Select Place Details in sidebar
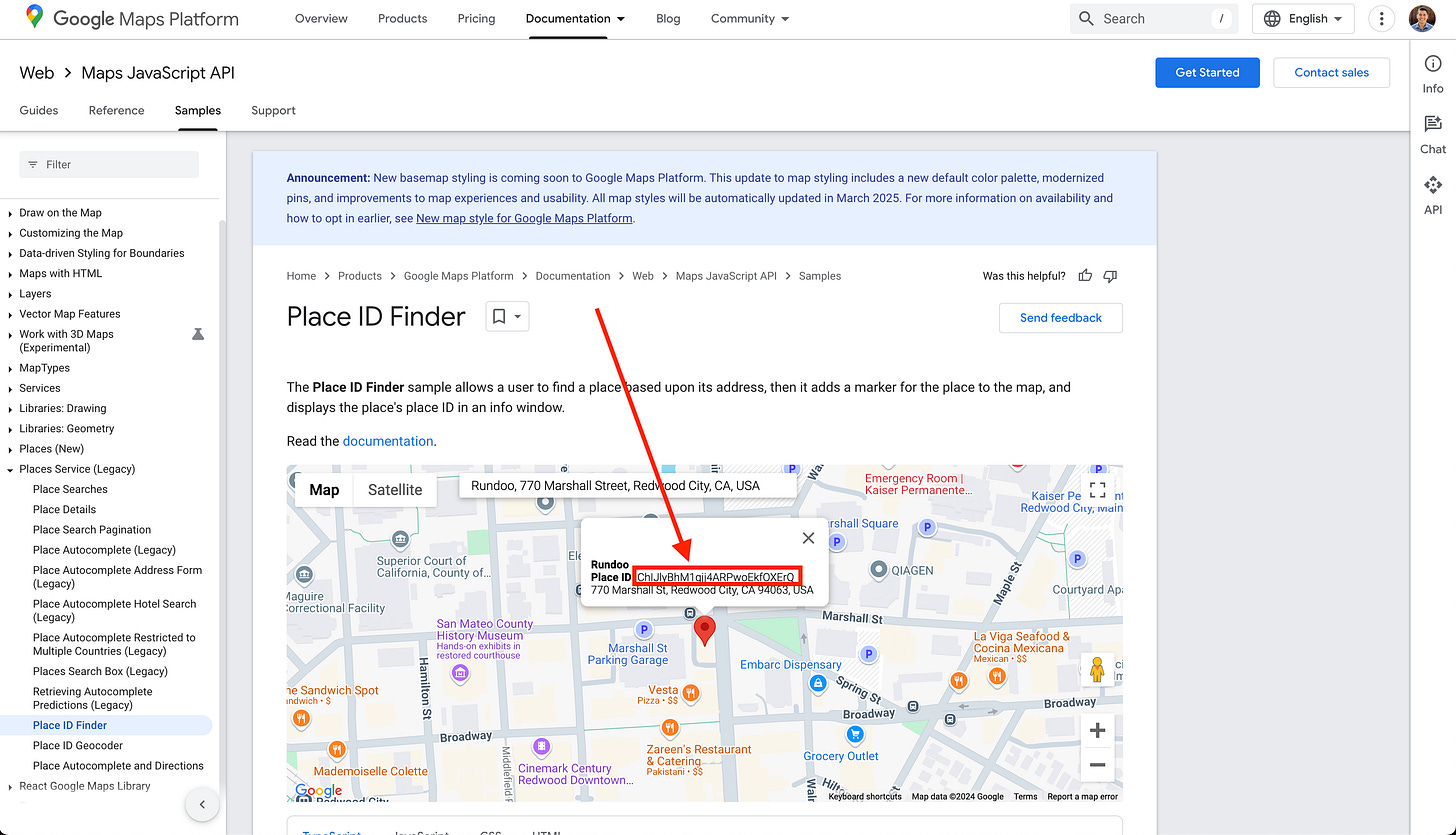Image resolution: width=1456 pixels, height=835 pixels. pos(64,509)
